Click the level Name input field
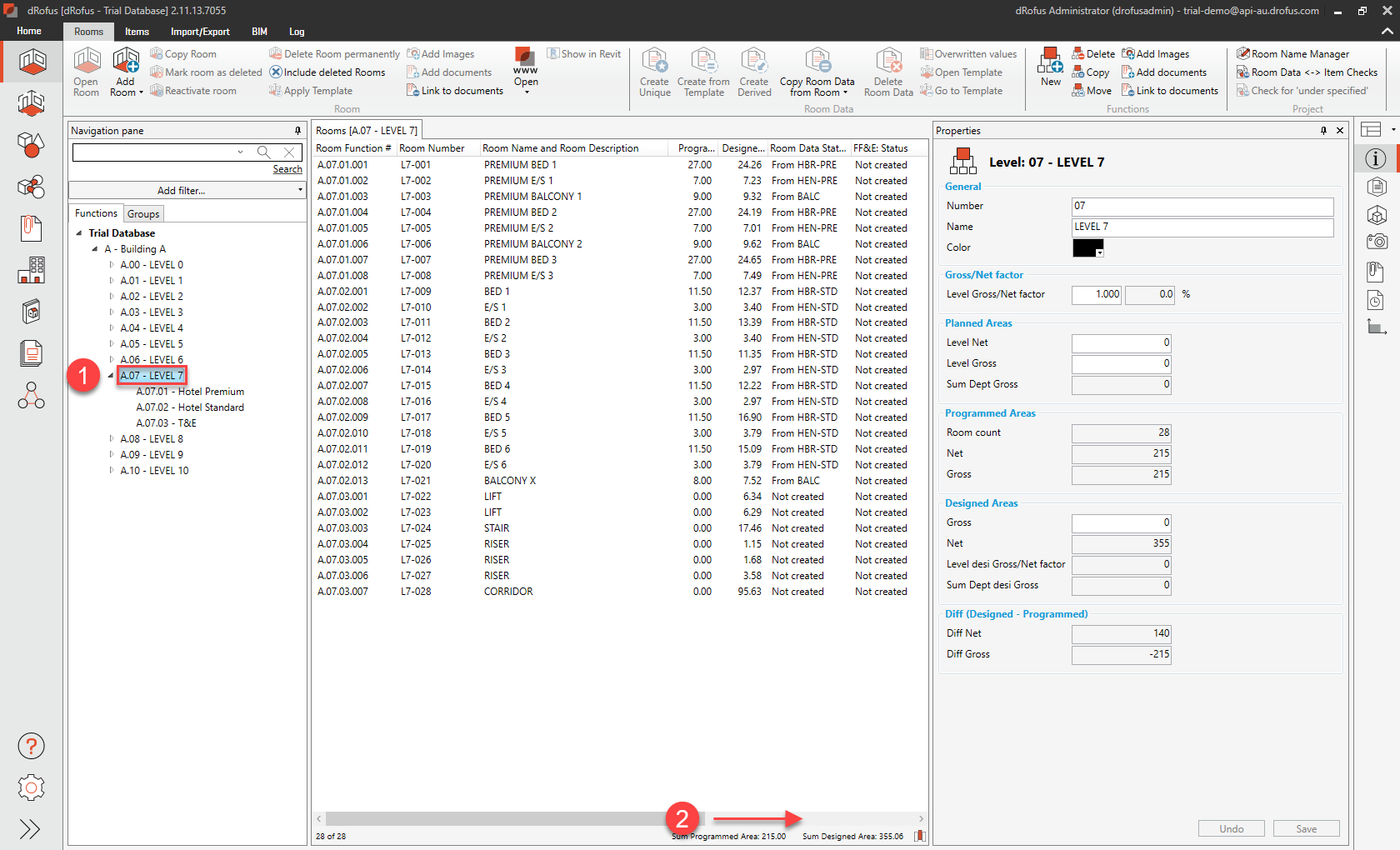The image size is (1400, 850). click(1202, 227)
